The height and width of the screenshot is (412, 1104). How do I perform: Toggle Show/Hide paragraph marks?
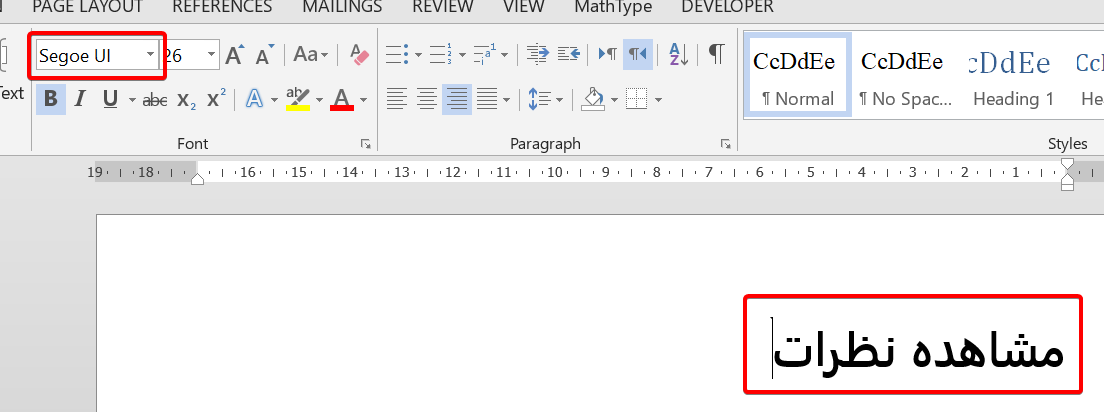pos(716,54)
